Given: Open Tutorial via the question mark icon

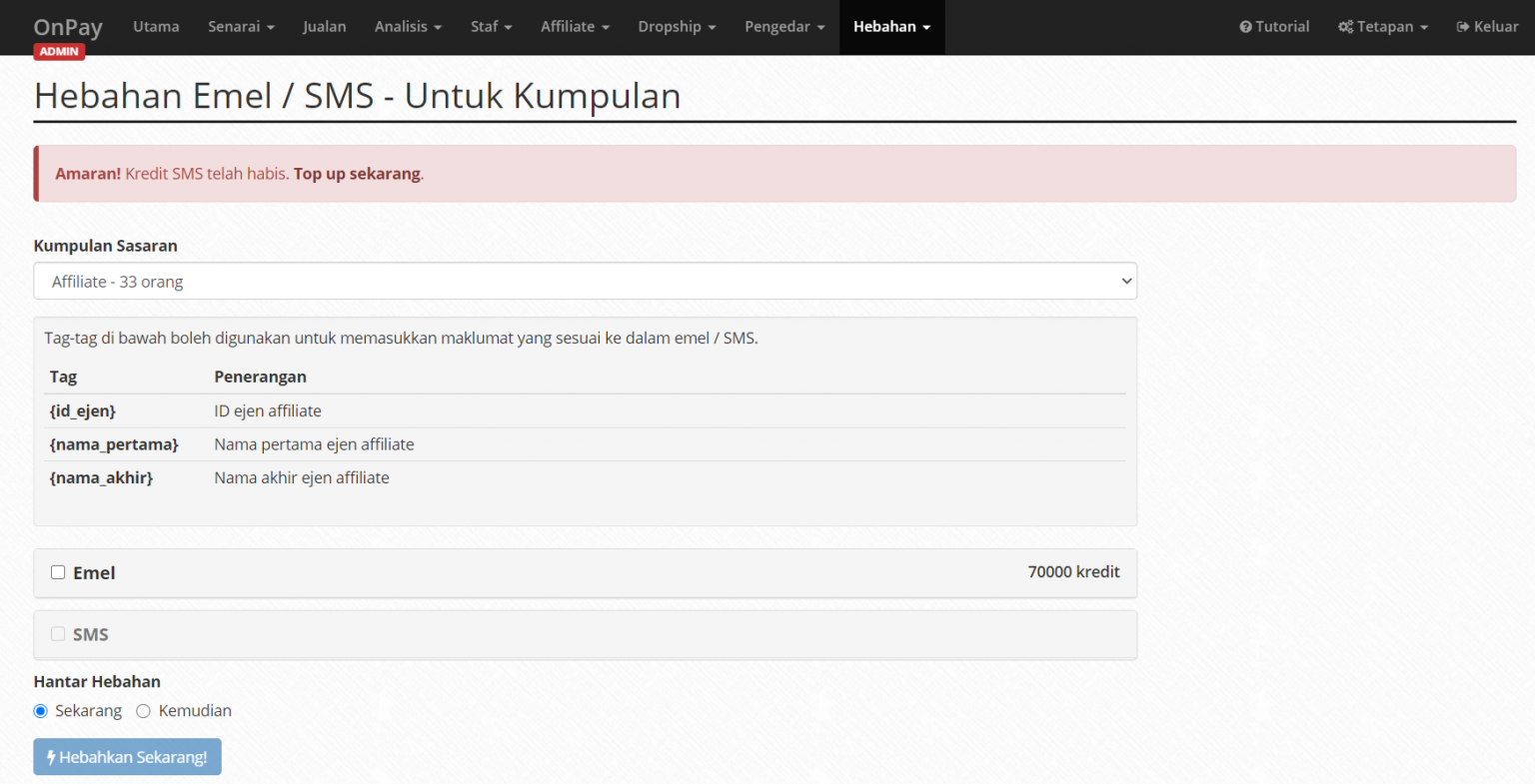Looking at the screenshot, I should (x=1246, y=27).
